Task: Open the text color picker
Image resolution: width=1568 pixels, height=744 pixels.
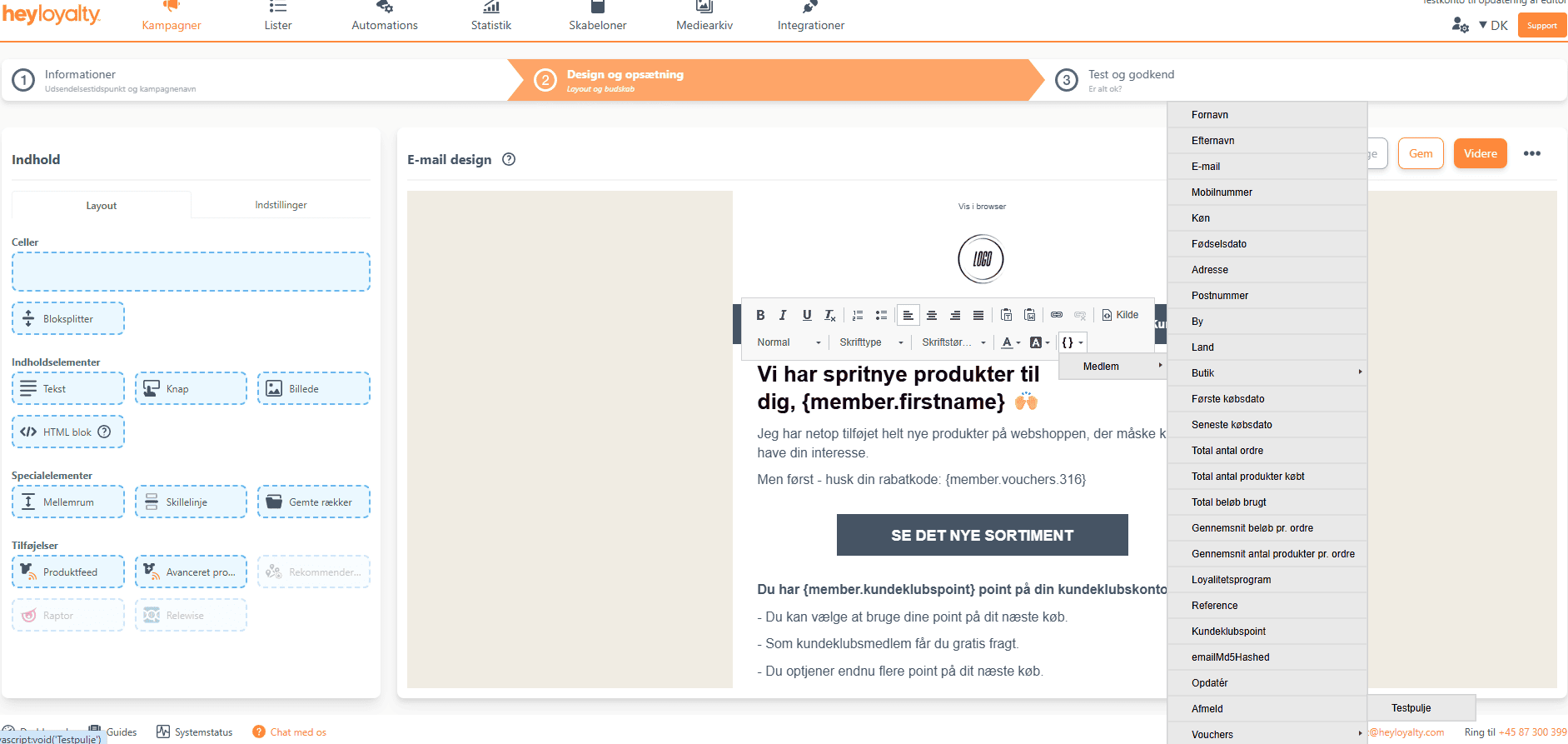Action: [1011, 342]
